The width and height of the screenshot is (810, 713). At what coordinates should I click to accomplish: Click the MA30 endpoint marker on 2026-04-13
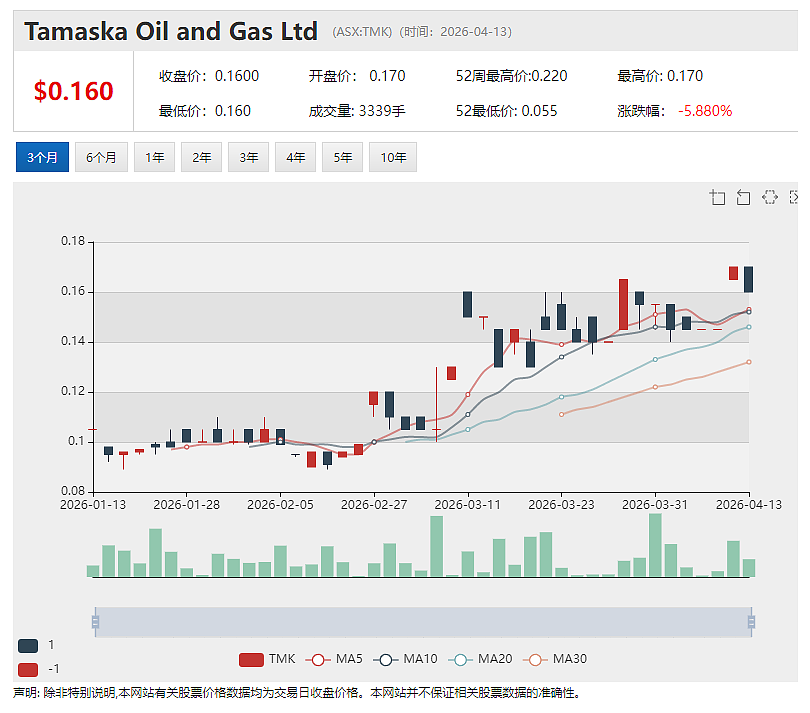point(749,362)
